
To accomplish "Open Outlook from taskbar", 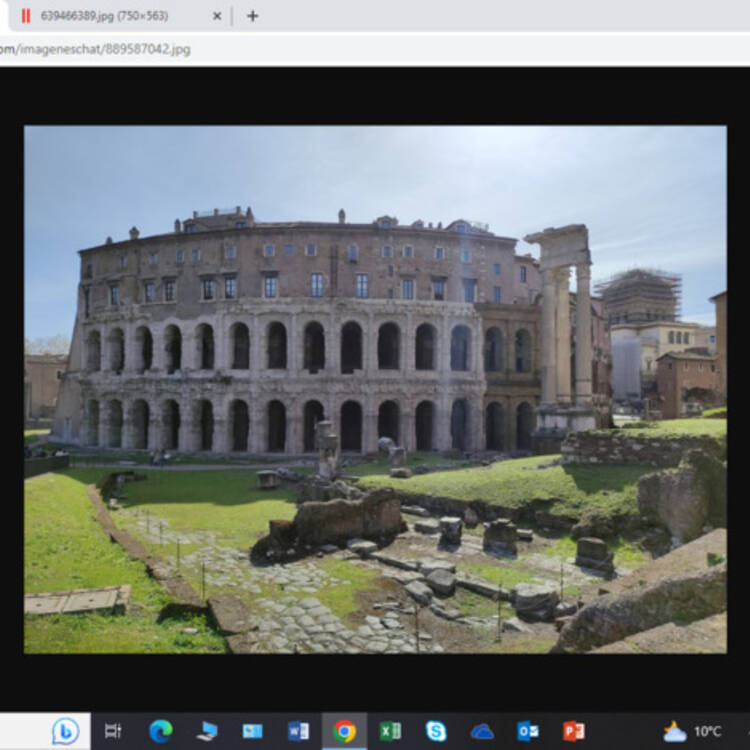I will coord(528,731).
